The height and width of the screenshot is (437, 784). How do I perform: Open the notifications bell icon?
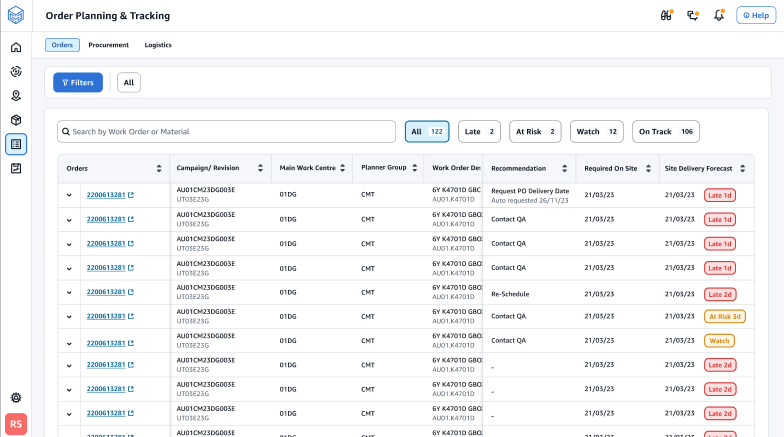[718, 15]
